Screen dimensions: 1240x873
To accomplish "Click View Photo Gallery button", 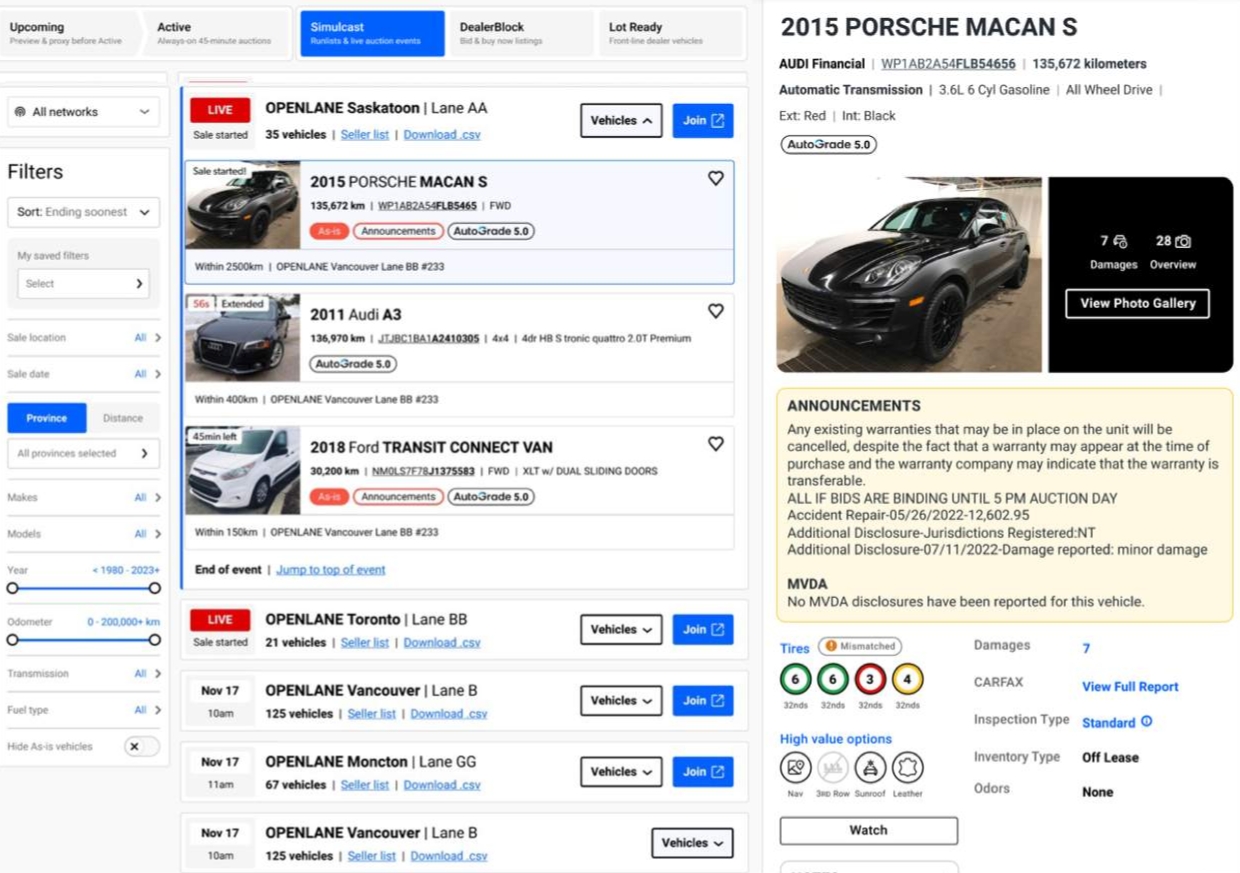I will click(x=1137, y=304).
